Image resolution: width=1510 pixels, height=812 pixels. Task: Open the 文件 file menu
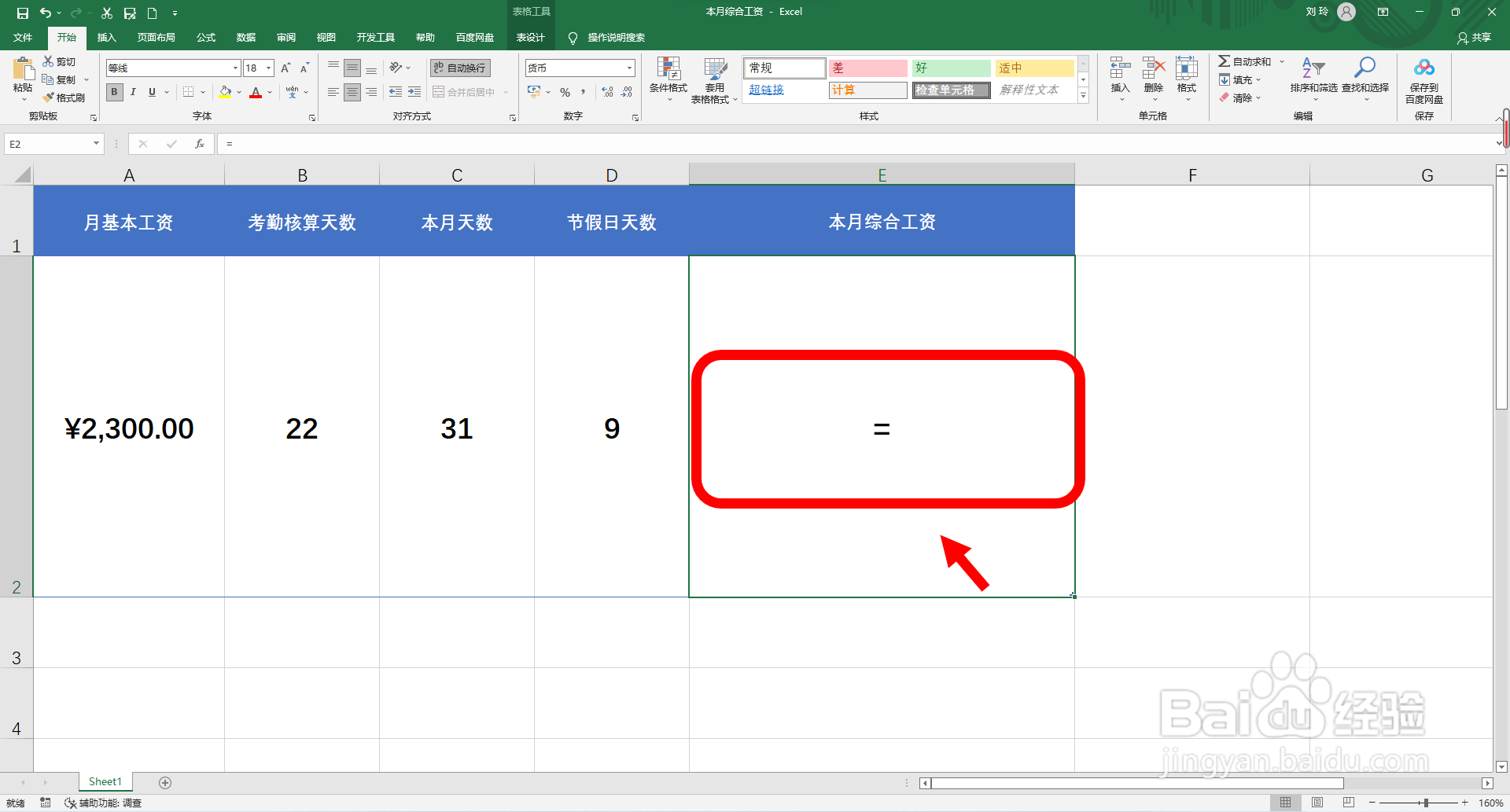[23, 37]
